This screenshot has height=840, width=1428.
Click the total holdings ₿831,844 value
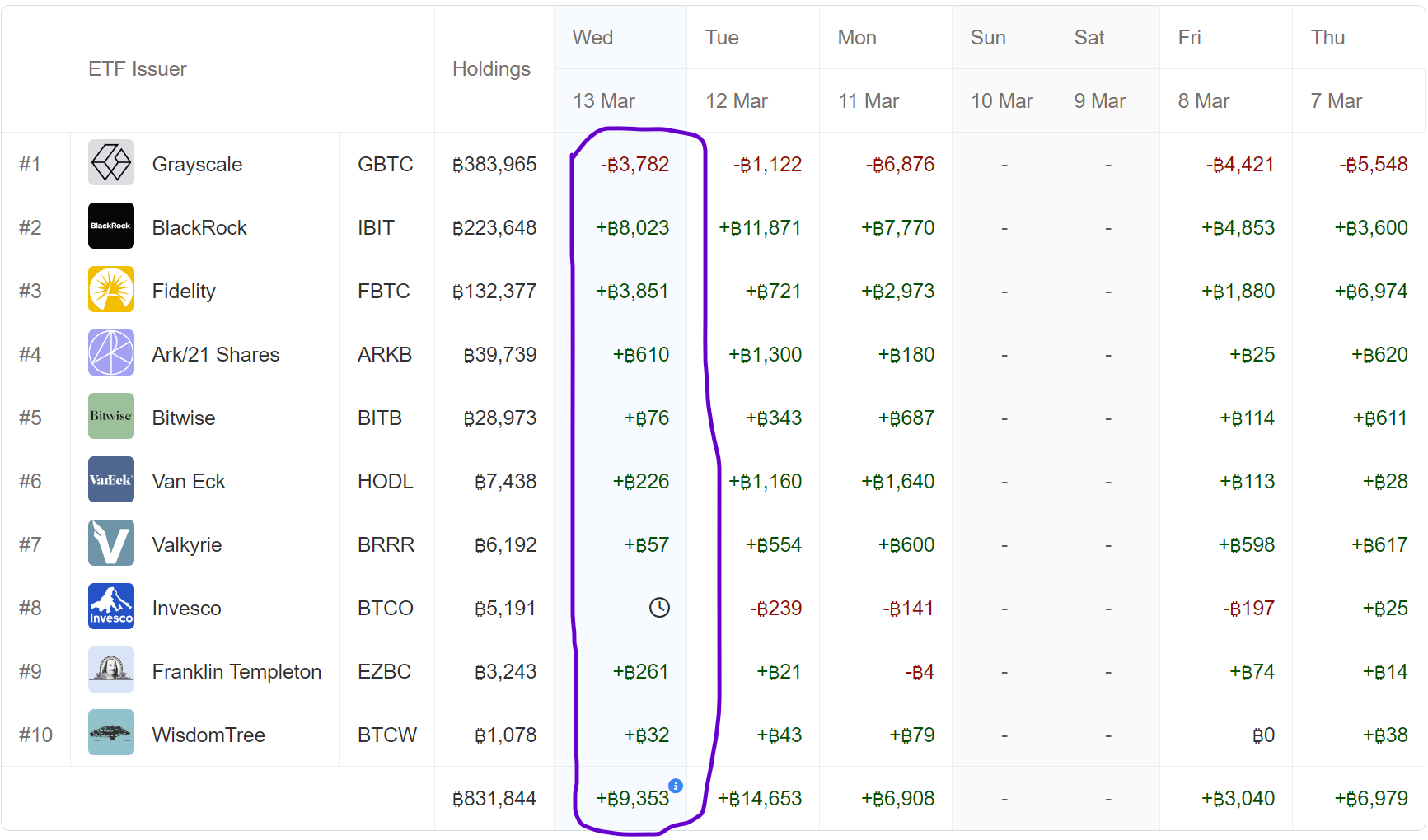click(x=494, y=799)
